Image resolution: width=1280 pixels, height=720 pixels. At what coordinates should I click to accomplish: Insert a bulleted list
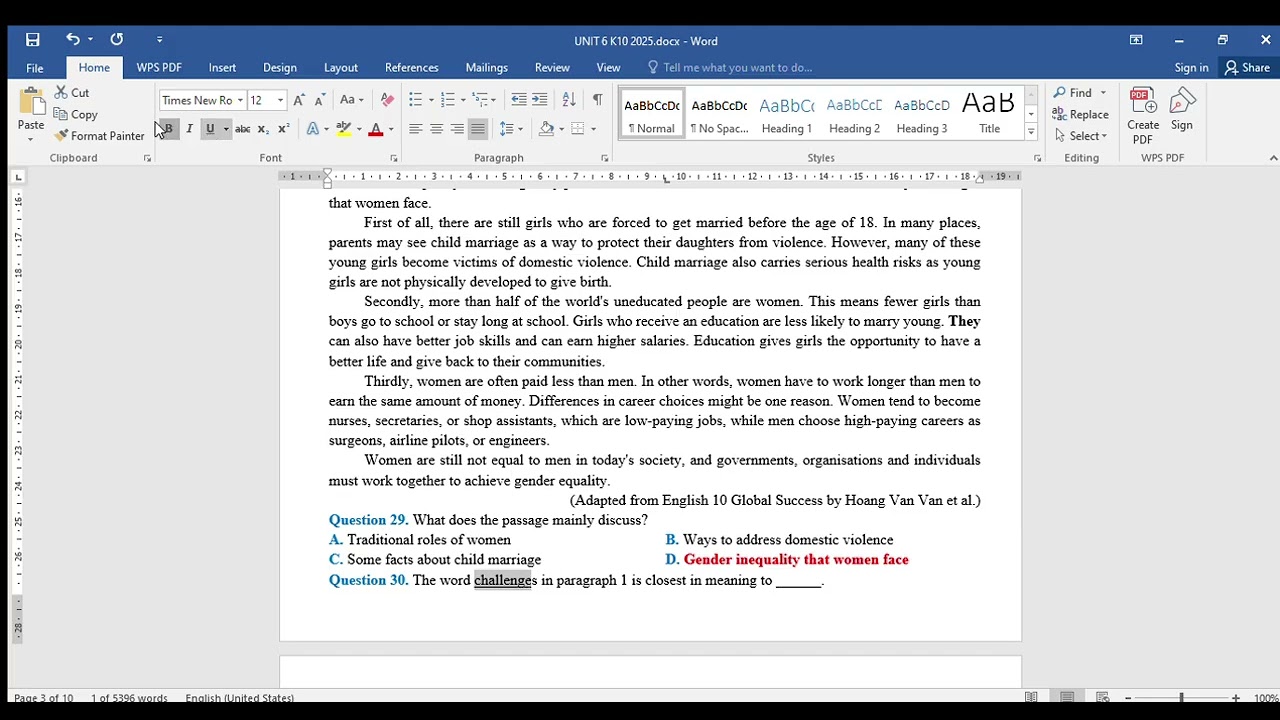click(x=416, y=100)
